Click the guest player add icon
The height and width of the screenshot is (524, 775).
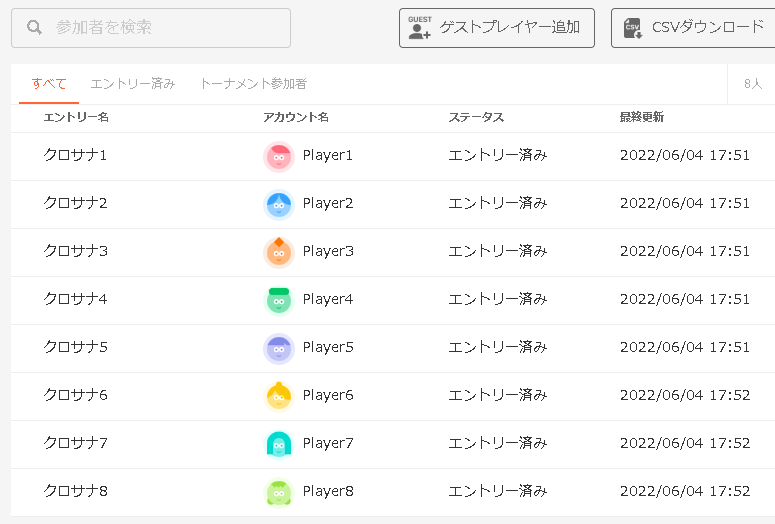click(x=420, y=28)
